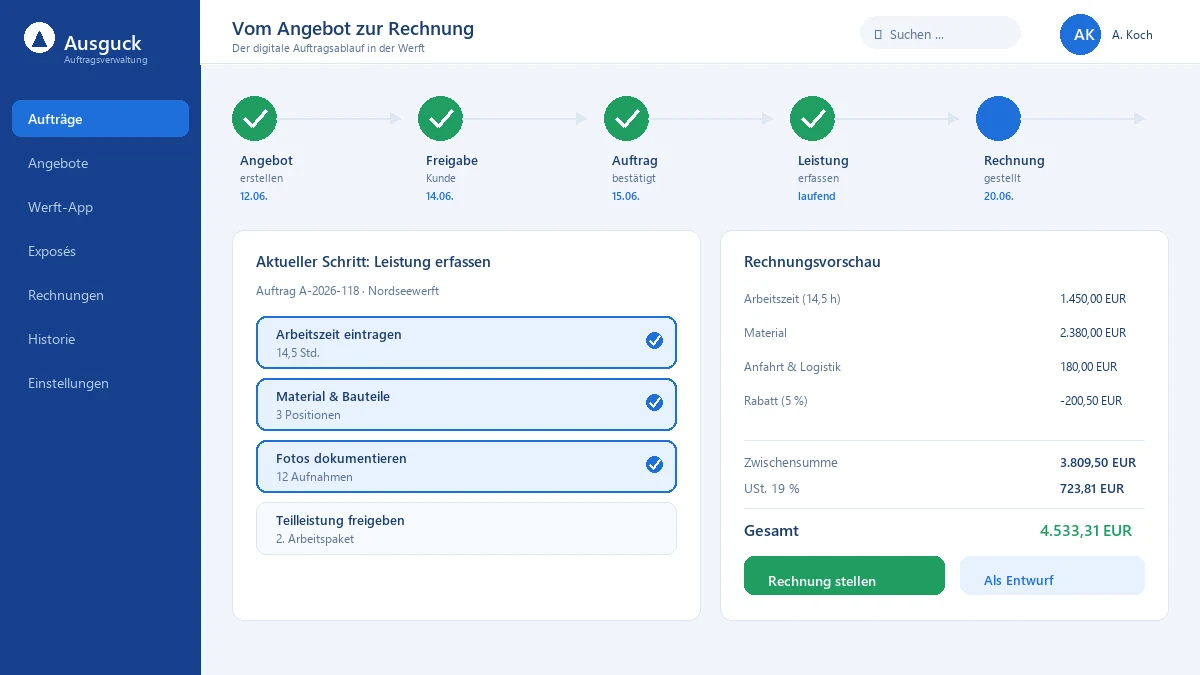Click the 14.06. date under Freigabe
This screenshot has width=1200, height=675.
(x=440, y=196)
